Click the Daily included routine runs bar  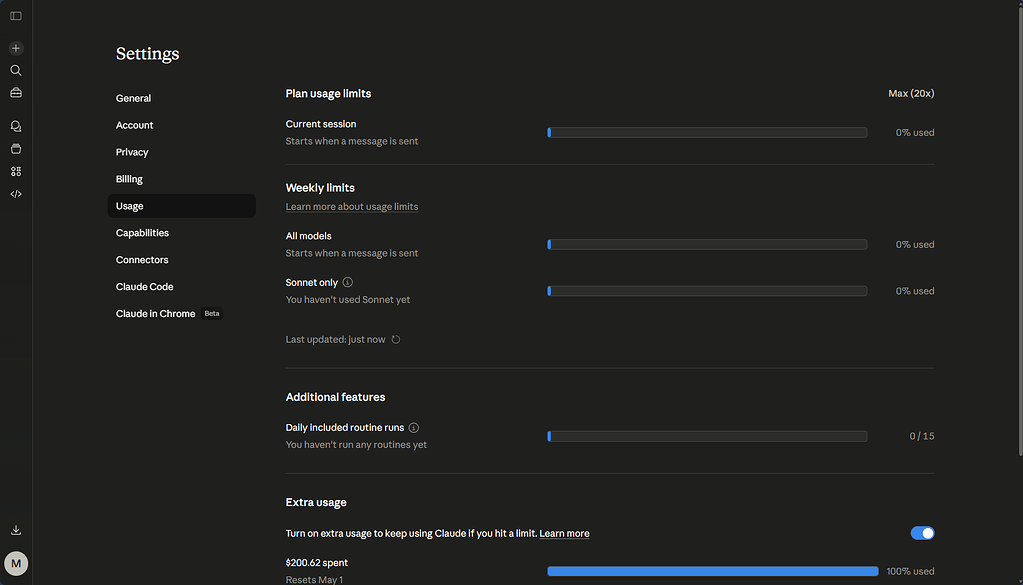coord(707,436)
